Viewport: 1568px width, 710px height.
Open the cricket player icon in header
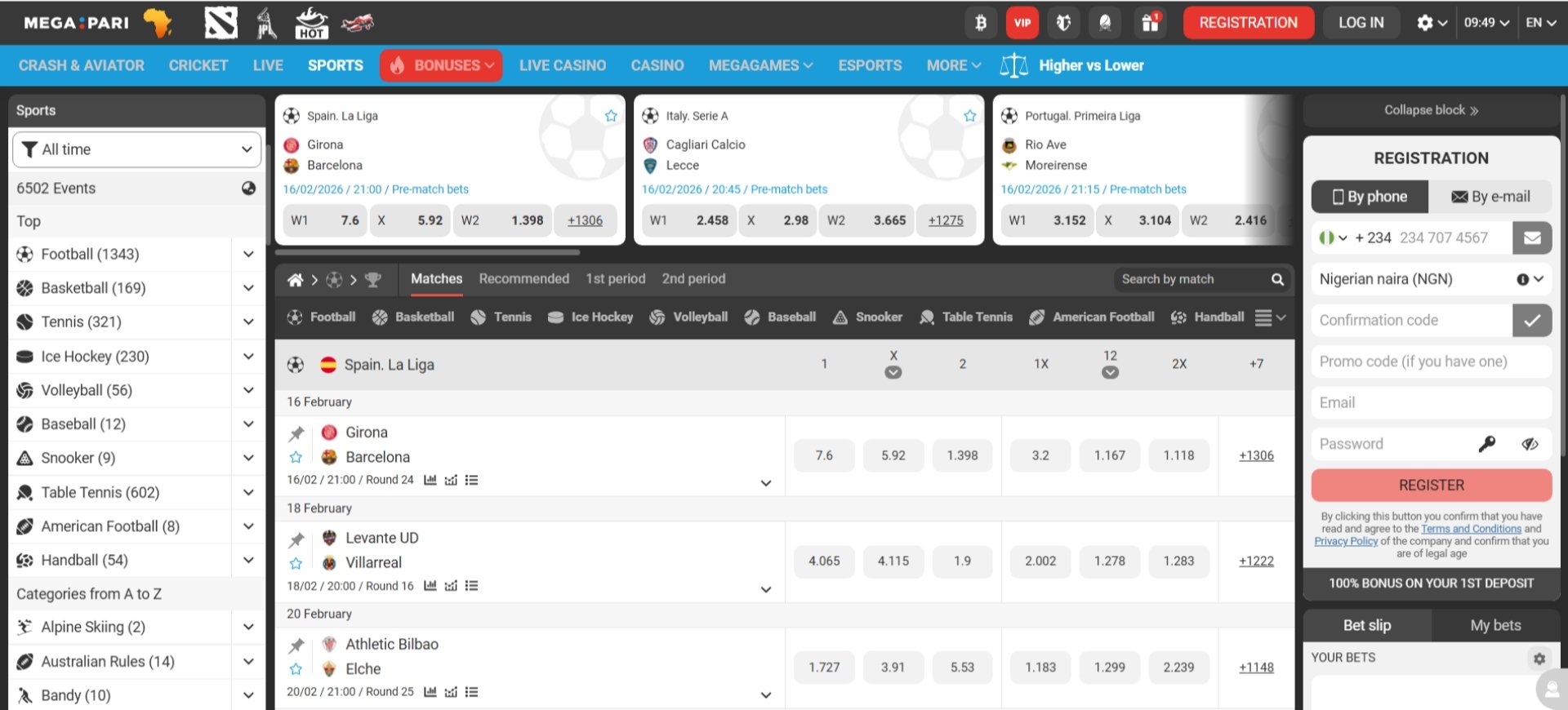tap(266, 23)
